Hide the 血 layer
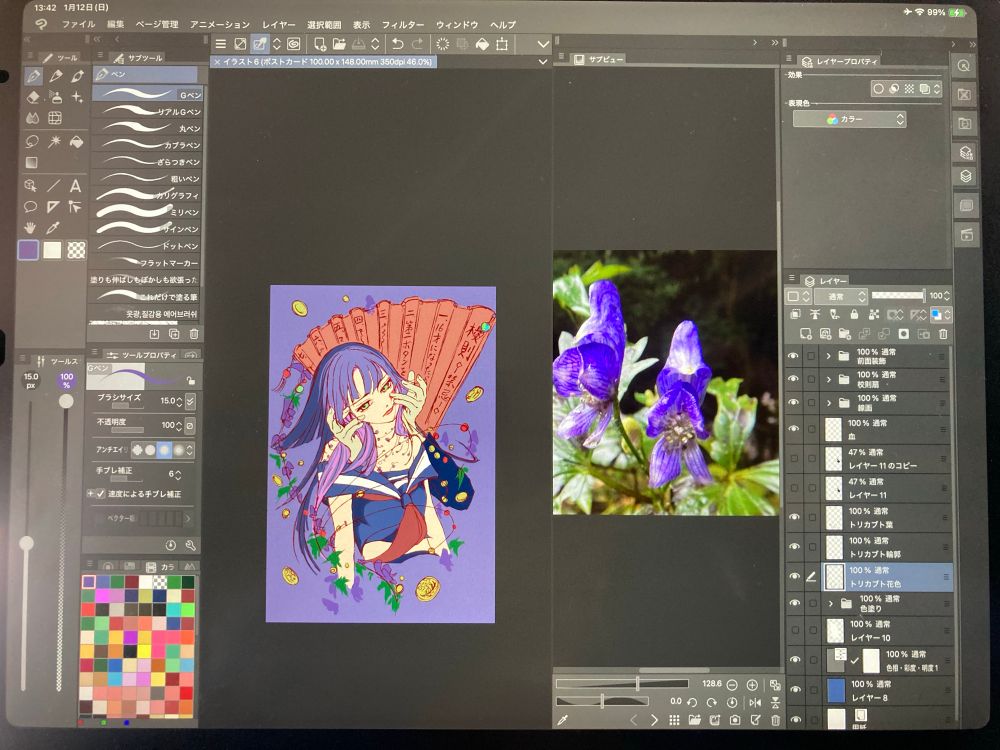The image size is (1000, 750). tap(794, 430)
